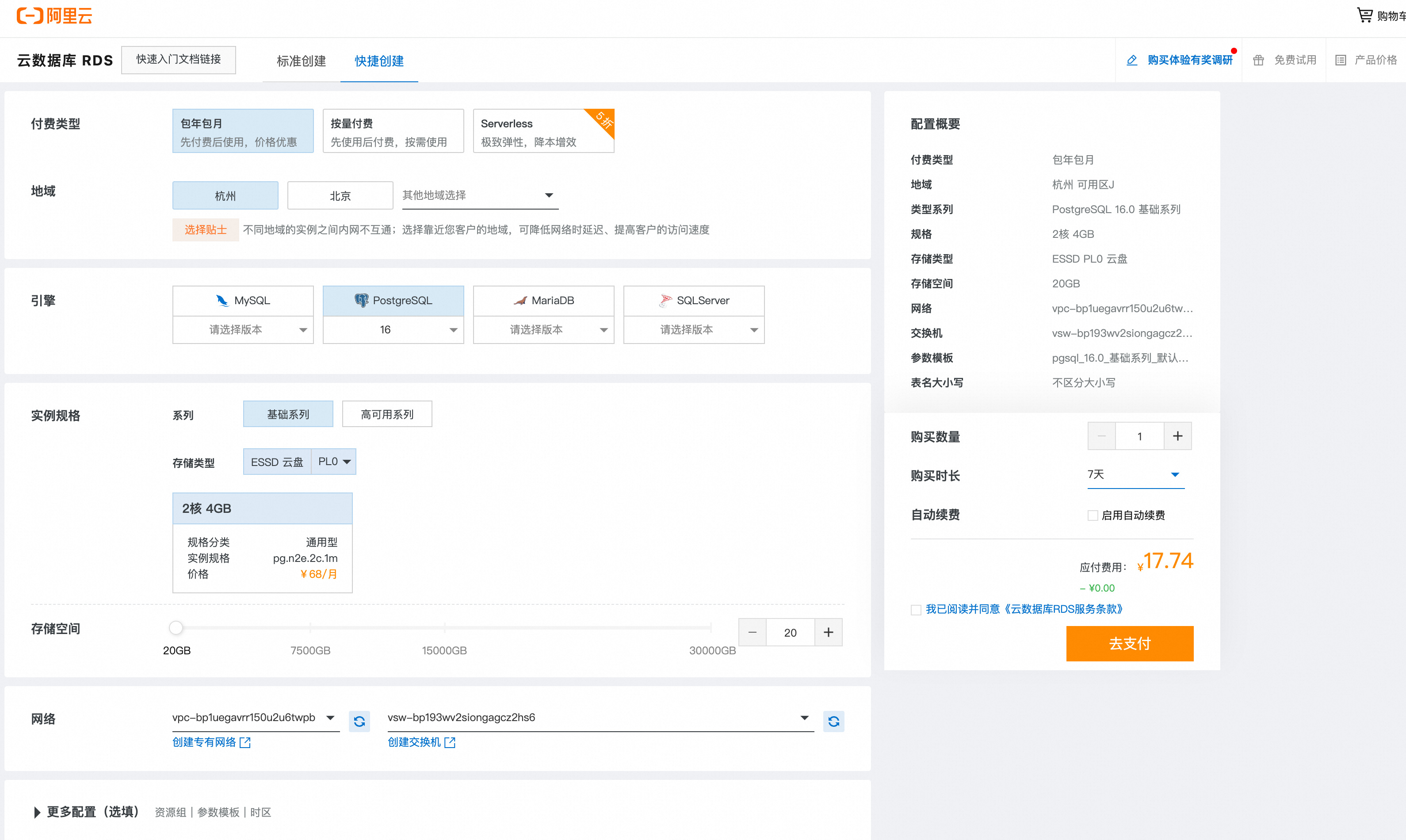Image resolution: width=1406 pixels, height=840 pixels.
Task: Switch to 快捷创建 tab
Action: click(378, 61)
